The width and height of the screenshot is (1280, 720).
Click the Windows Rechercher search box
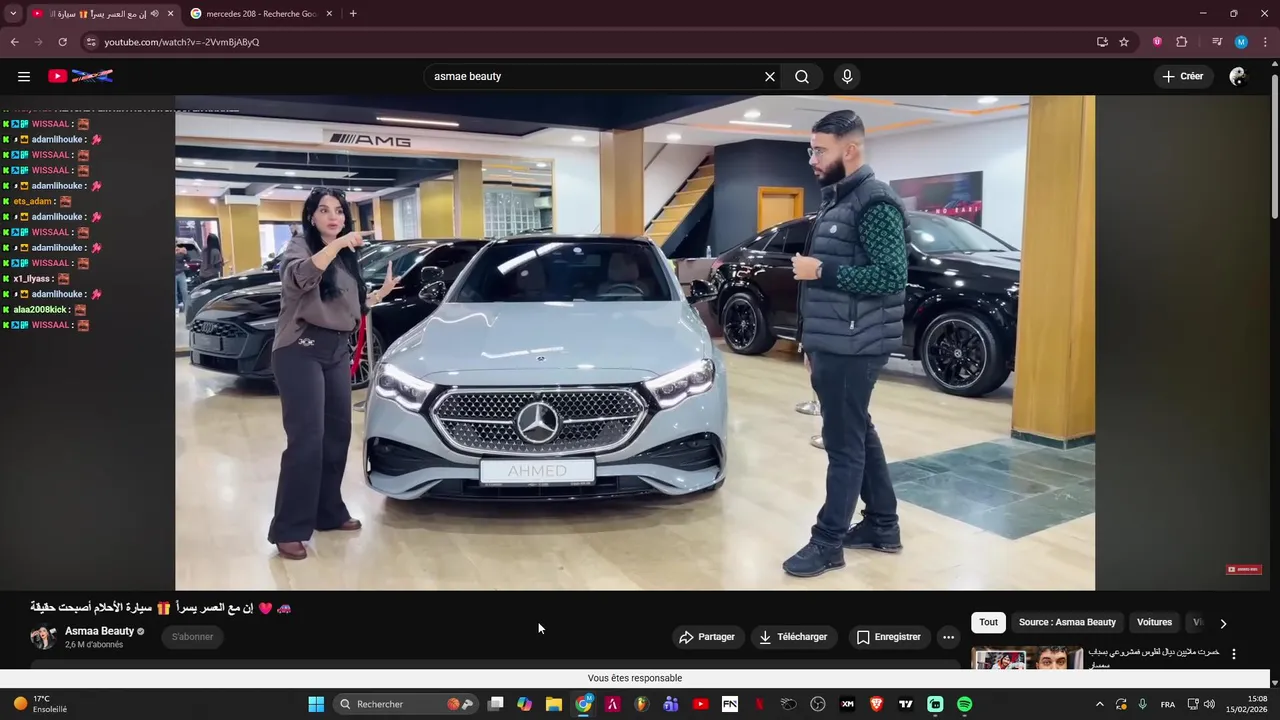pyautogui.click(x=405, y=704)
